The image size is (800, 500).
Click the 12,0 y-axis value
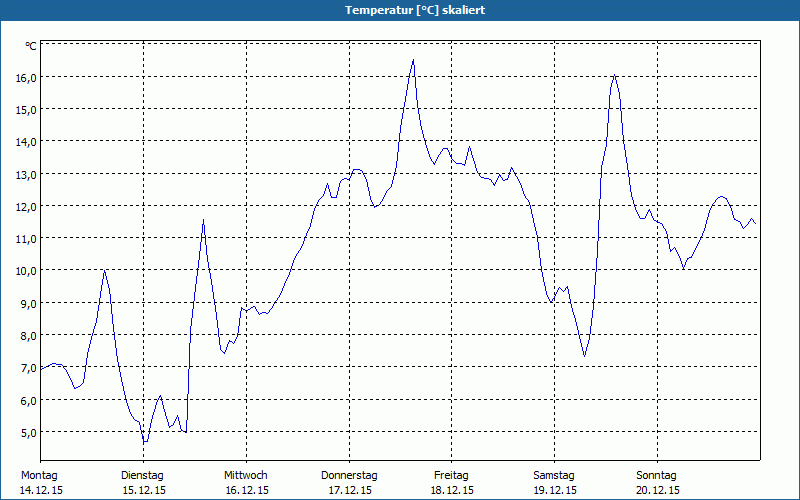[27, 207]
